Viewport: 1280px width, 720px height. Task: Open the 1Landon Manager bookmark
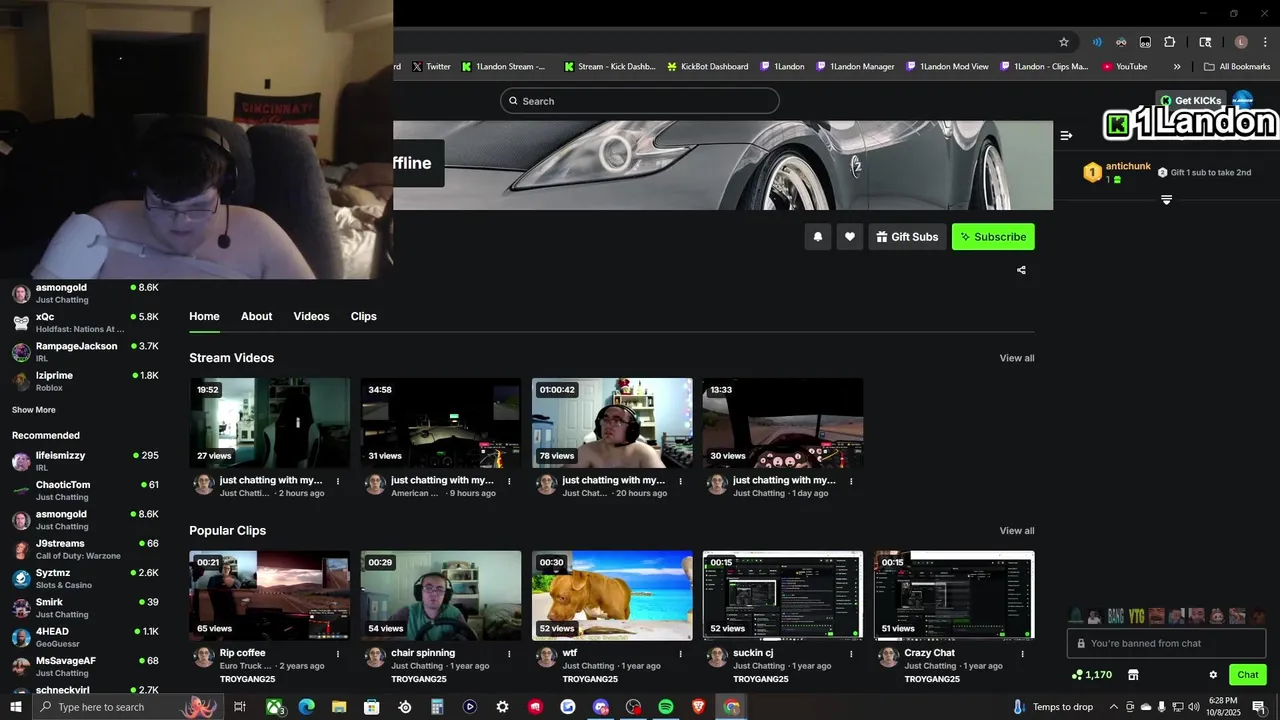[855, 67]
